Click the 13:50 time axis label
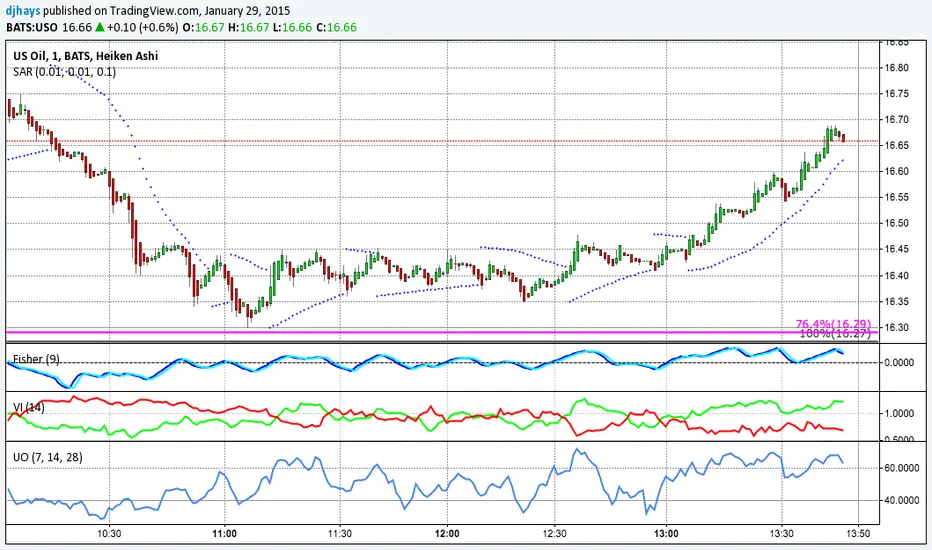This screenshot has width=932, height=550. click(858, 533)
